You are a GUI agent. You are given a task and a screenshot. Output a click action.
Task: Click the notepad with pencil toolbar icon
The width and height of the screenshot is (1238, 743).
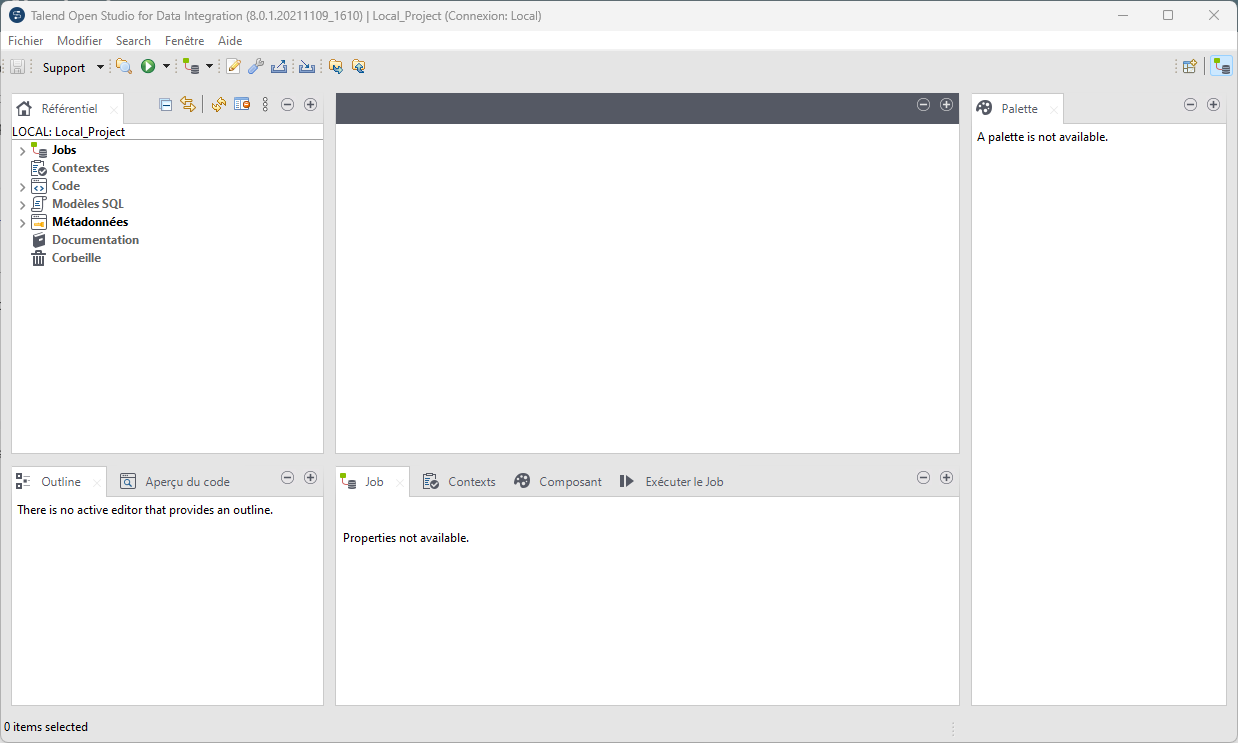[x=234, y=67]
